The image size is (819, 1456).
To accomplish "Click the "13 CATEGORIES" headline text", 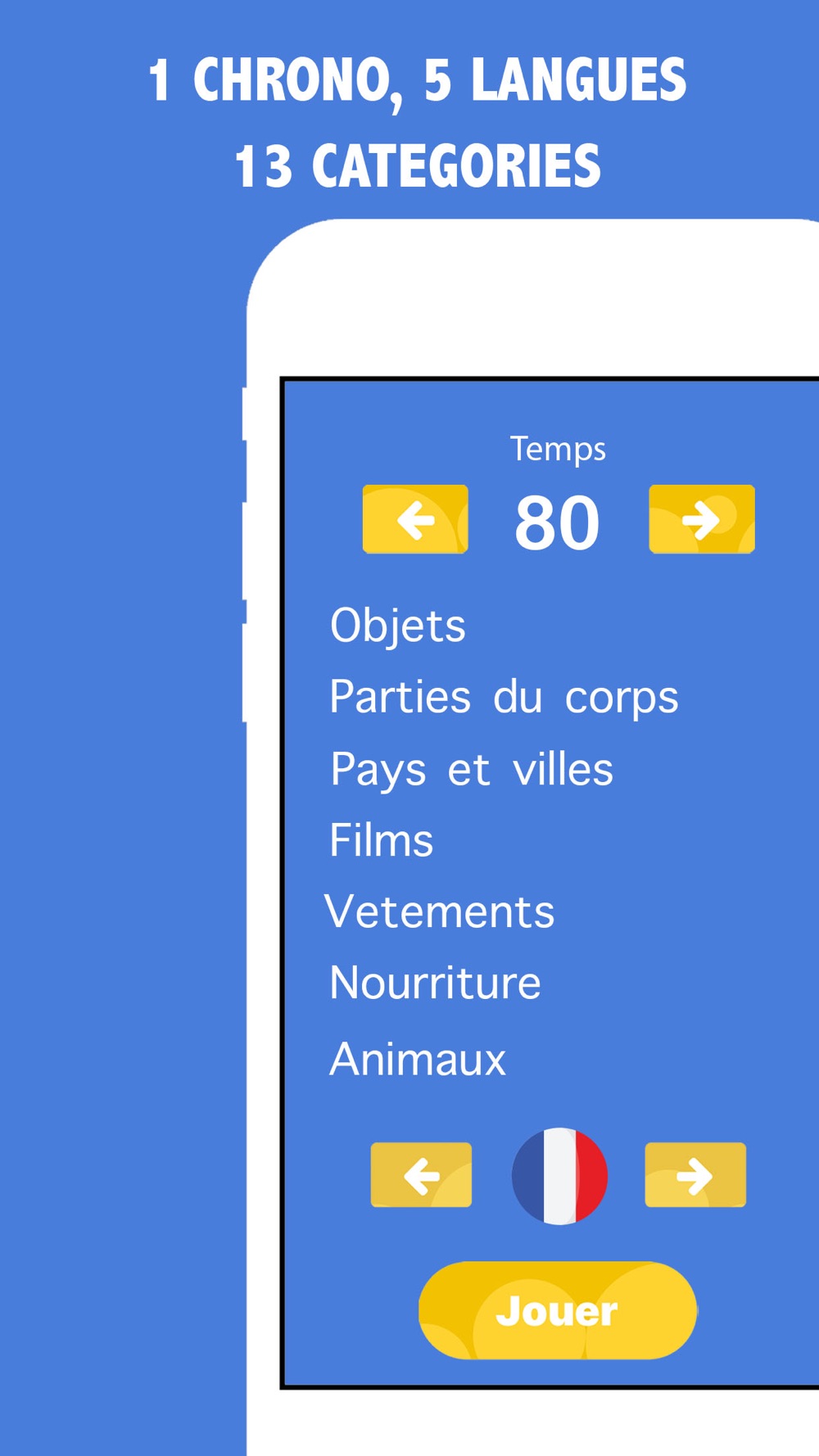I will (417, 166).
